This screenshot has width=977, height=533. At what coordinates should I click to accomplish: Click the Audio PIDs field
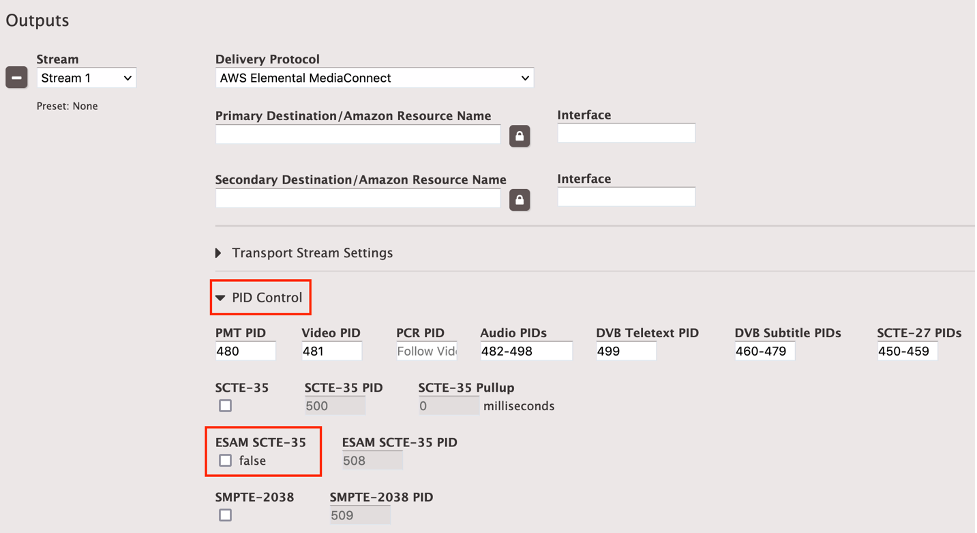526,351
